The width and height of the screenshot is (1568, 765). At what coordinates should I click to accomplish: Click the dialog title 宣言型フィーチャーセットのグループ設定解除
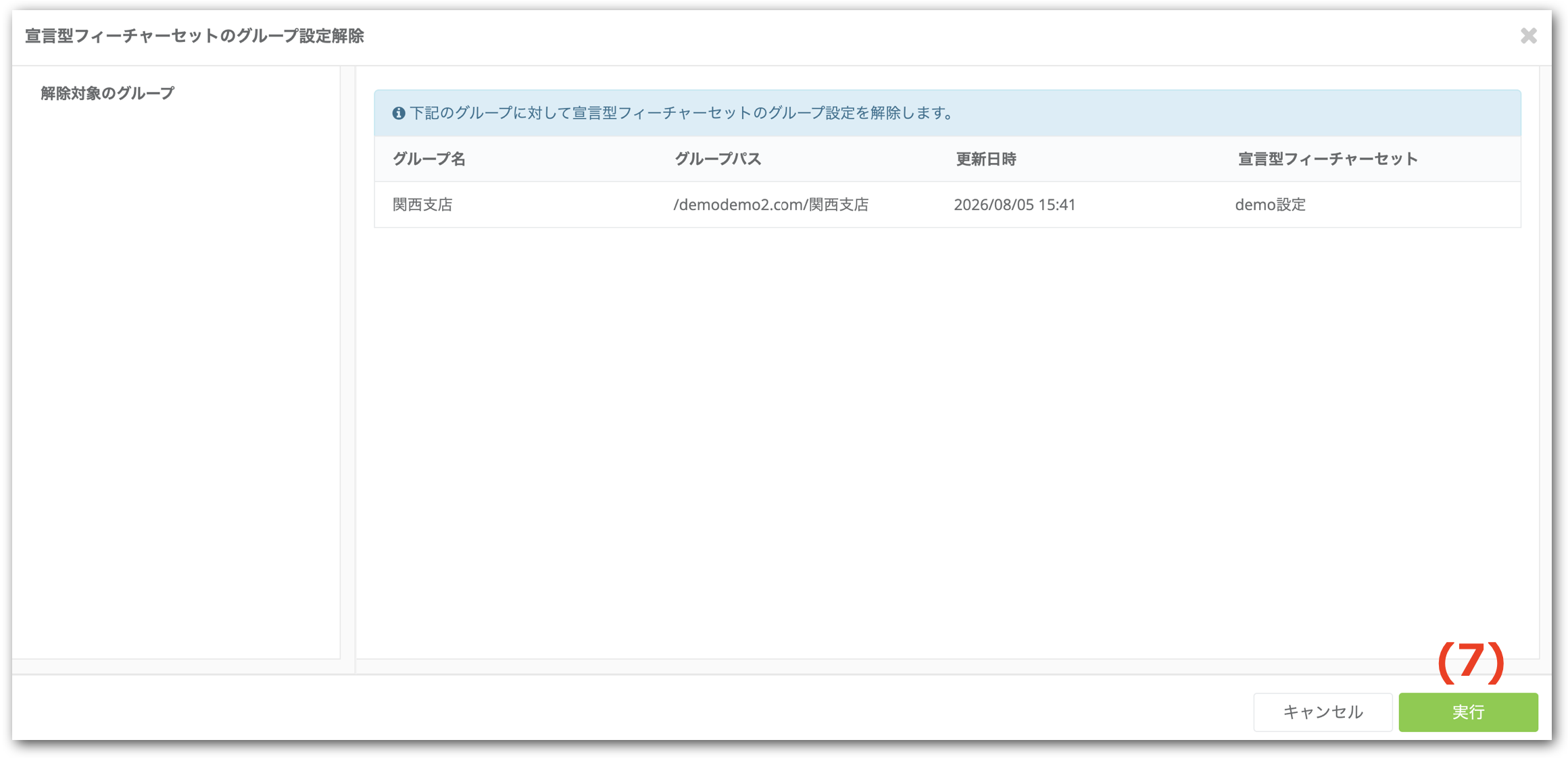pos(195,36)
